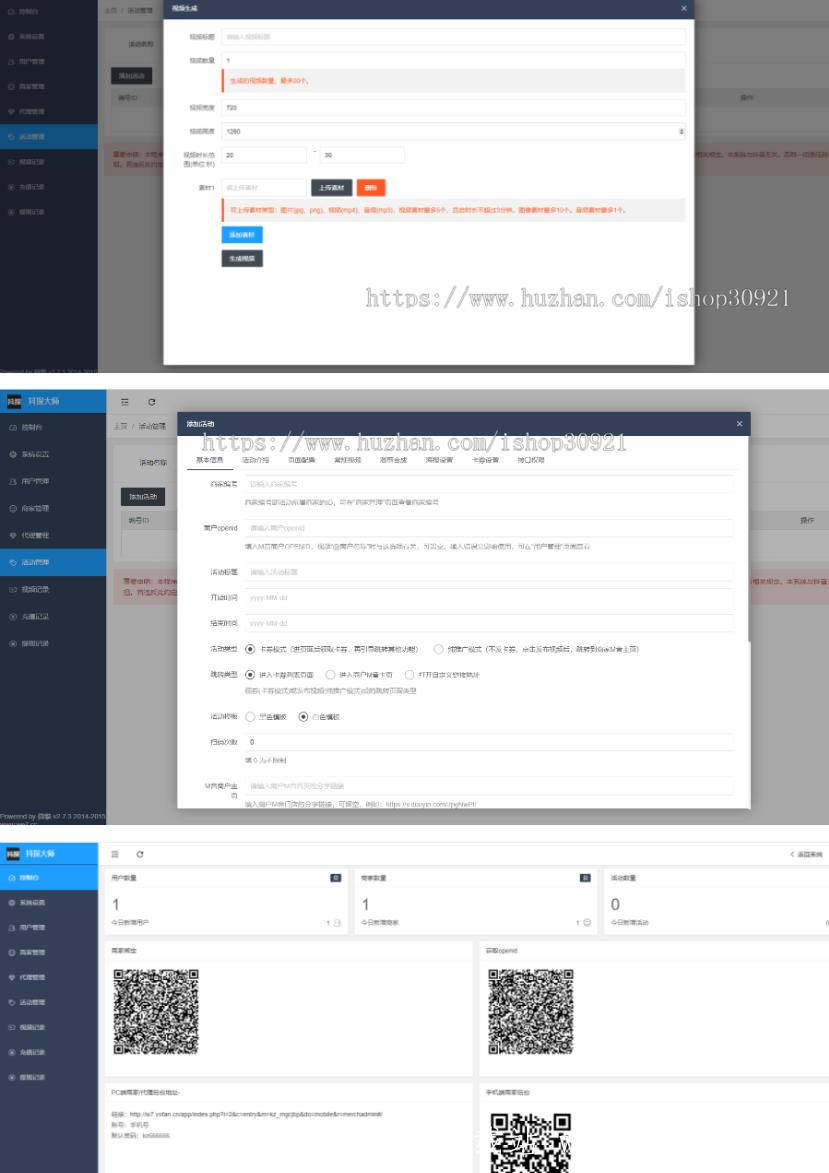This screenshot has width=829, height=1173.
Task: Click the PC backend URL link text
Action: 255,1114
